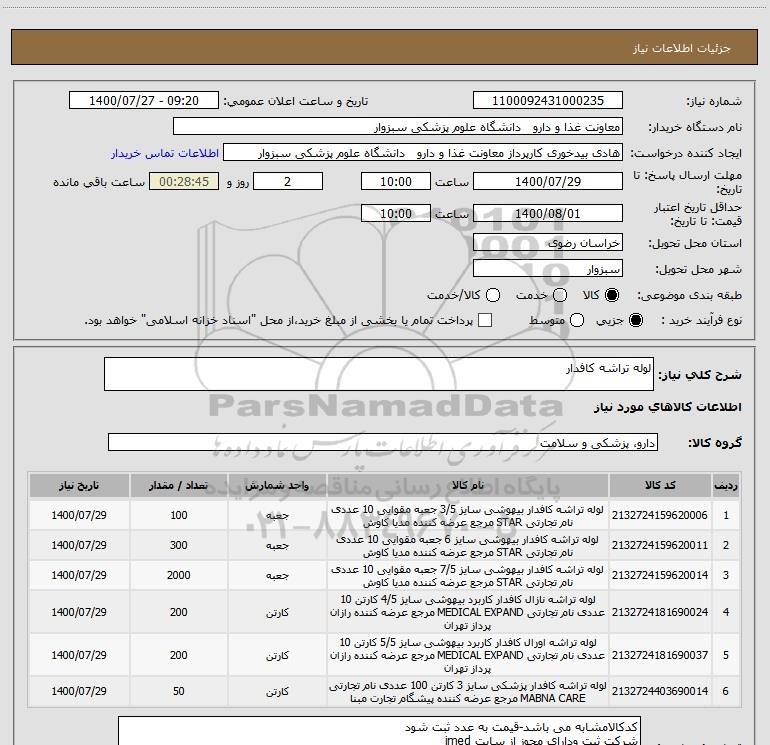Screen dimensions: 770x745
Task: Click product code 2132724159620011
Action: (x=660, y=545)
